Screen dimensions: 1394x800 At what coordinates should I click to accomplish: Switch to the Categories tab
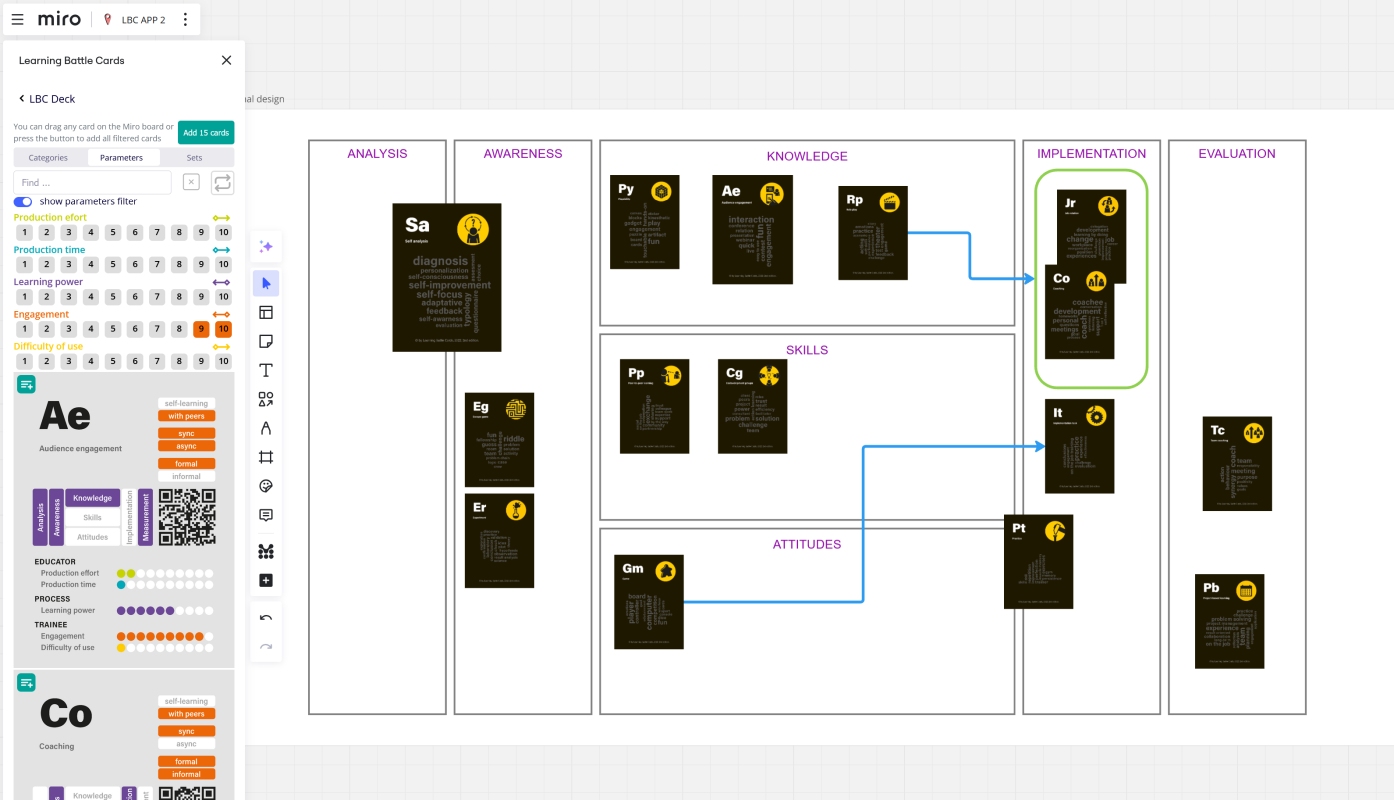point(48,158)
